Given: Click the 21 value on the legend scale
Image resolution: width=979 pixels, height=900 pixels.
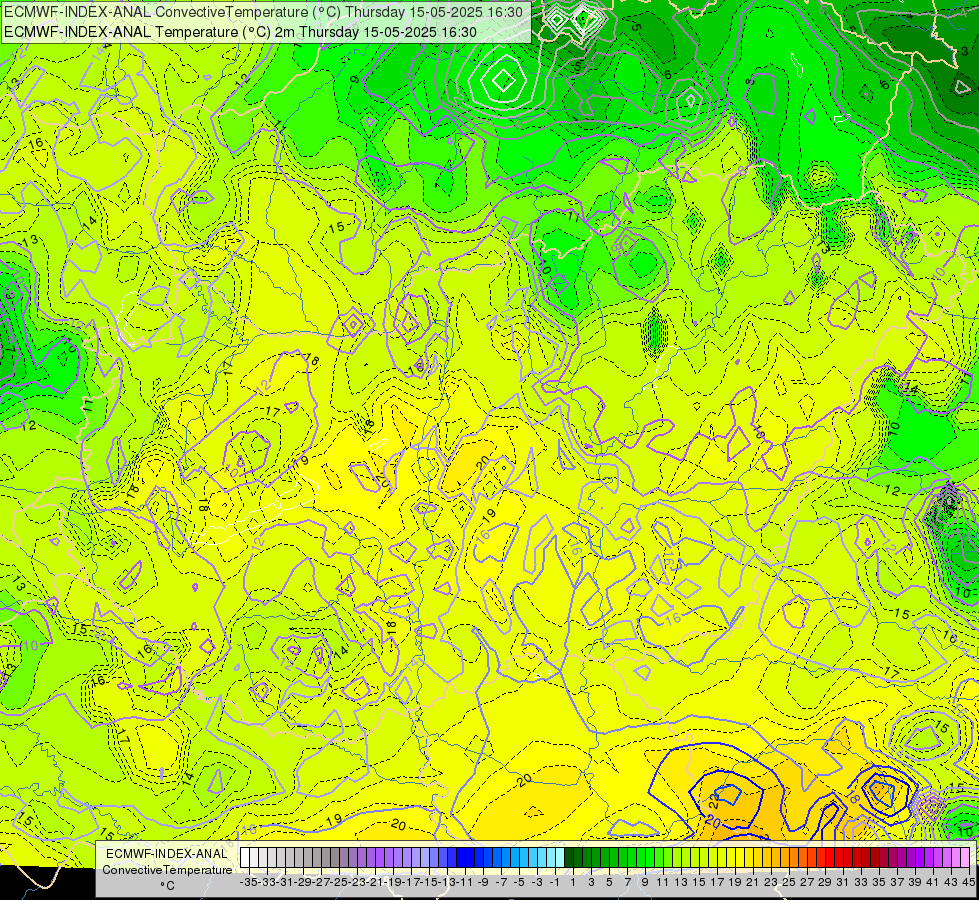Looking at the screenshot, I should [753, 882].
